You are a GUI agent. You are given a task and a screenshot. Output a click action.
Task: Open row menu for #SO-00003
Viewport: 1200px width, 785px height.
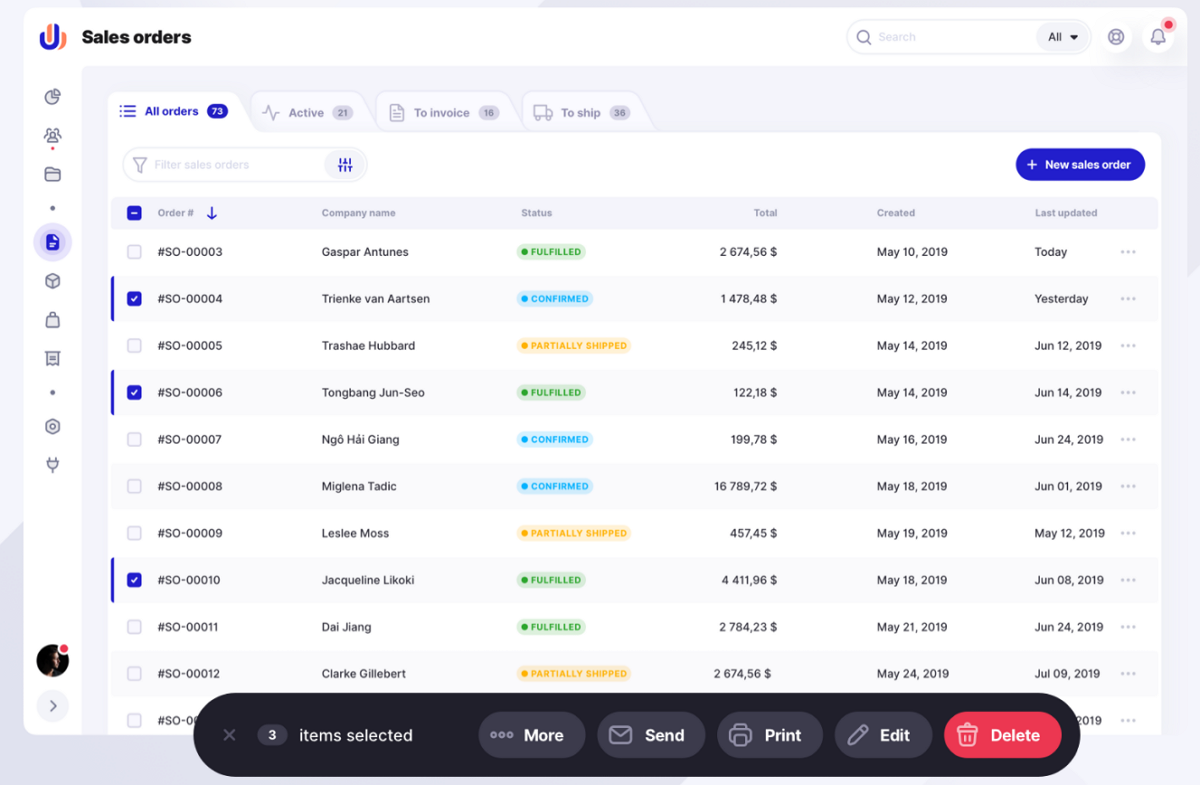pos(1128,252)
